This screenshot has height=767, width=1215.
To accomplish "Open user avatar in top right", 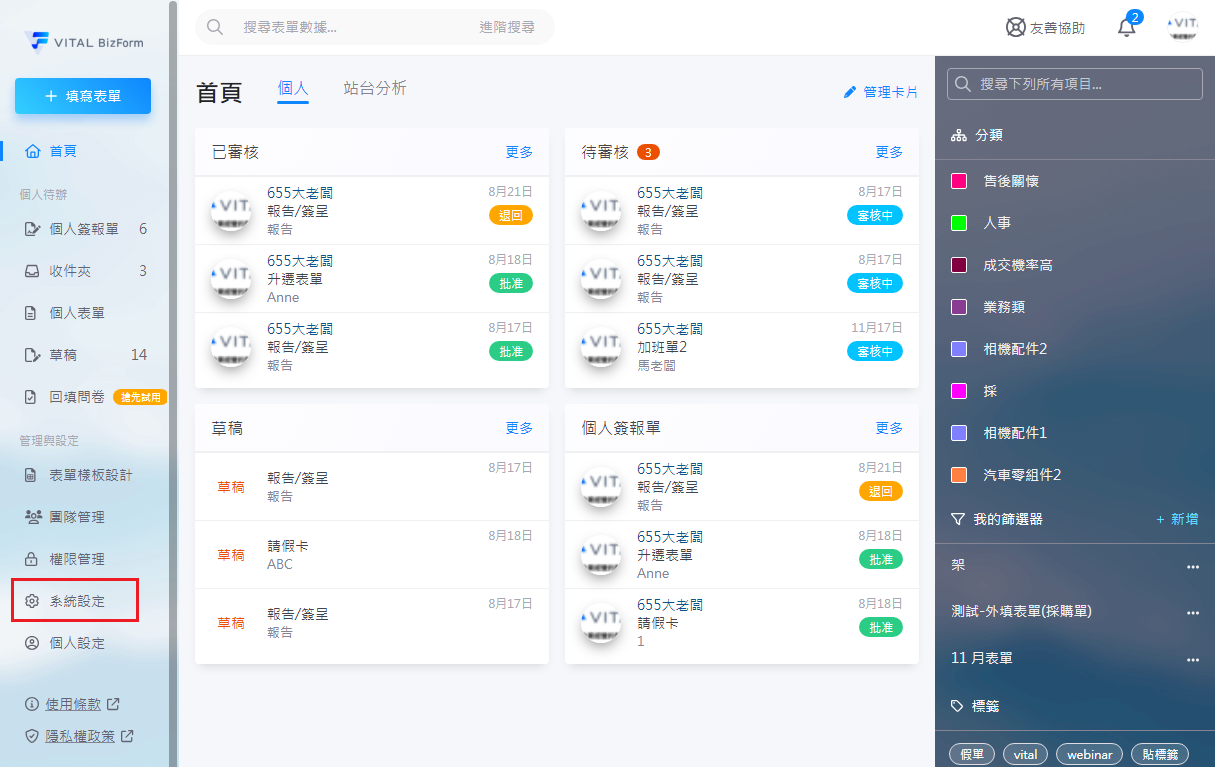I will pos(1184,27).
